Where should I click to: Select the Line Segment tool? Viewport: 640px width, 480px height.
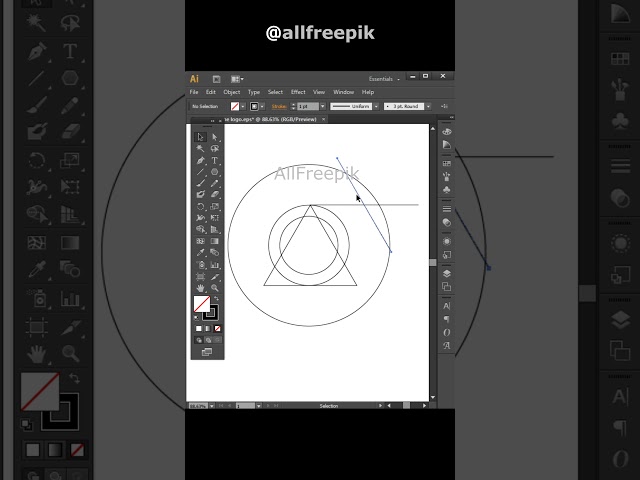[x=200, y=172]
